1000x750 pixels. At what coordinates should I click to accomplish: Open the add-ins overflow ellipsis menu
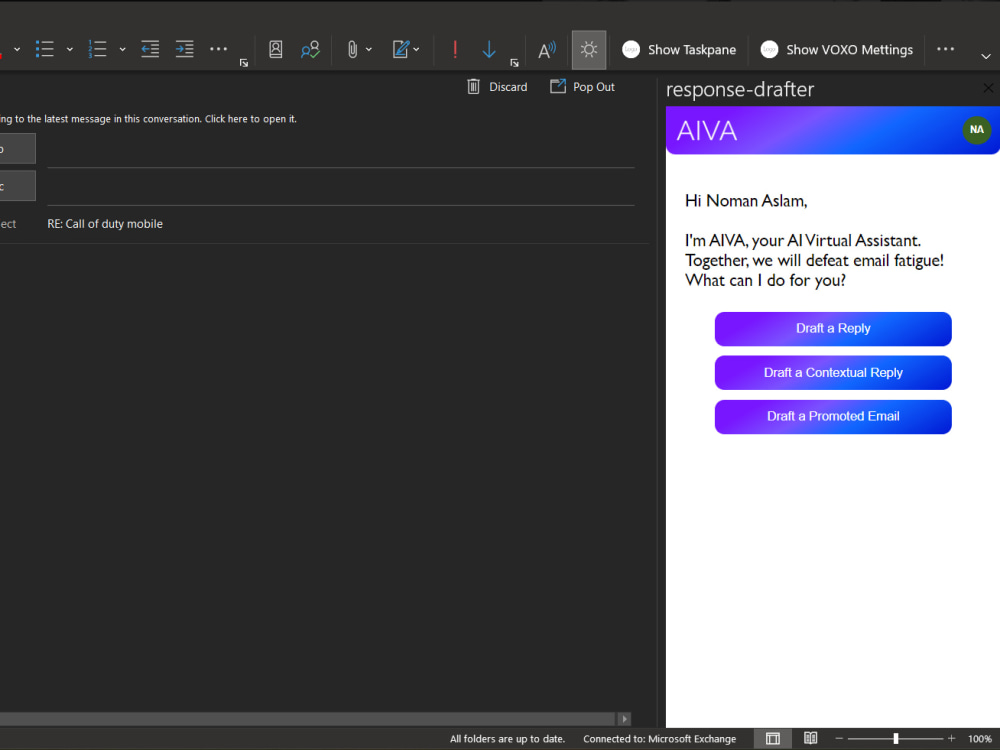(945, 49)
